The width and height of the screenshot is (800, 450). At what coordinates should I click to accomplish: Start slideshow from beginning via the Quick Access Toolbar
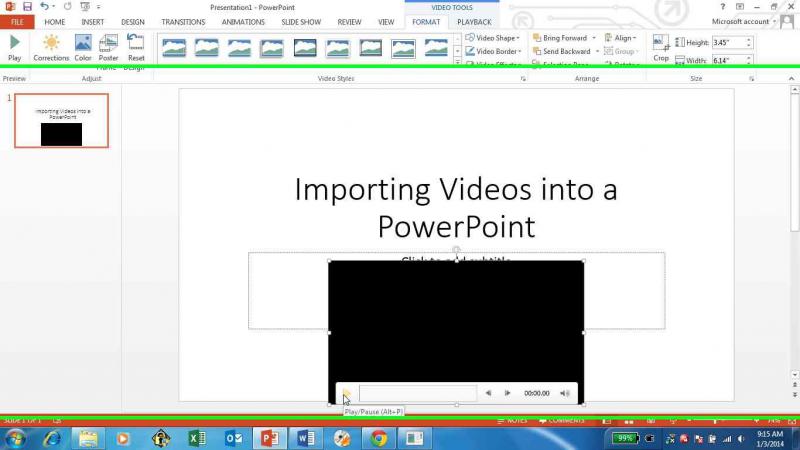click(x=85, y=7)
